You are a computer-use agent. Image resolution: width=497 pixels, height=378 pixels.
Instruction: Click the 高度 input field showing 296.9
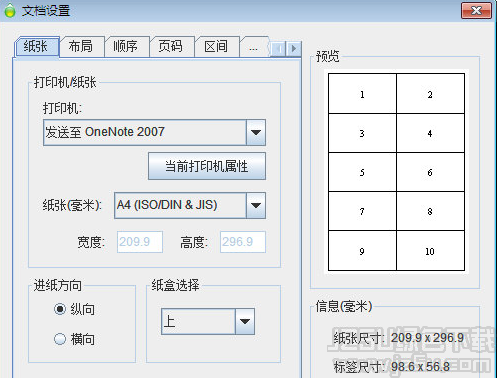(243, 242)
